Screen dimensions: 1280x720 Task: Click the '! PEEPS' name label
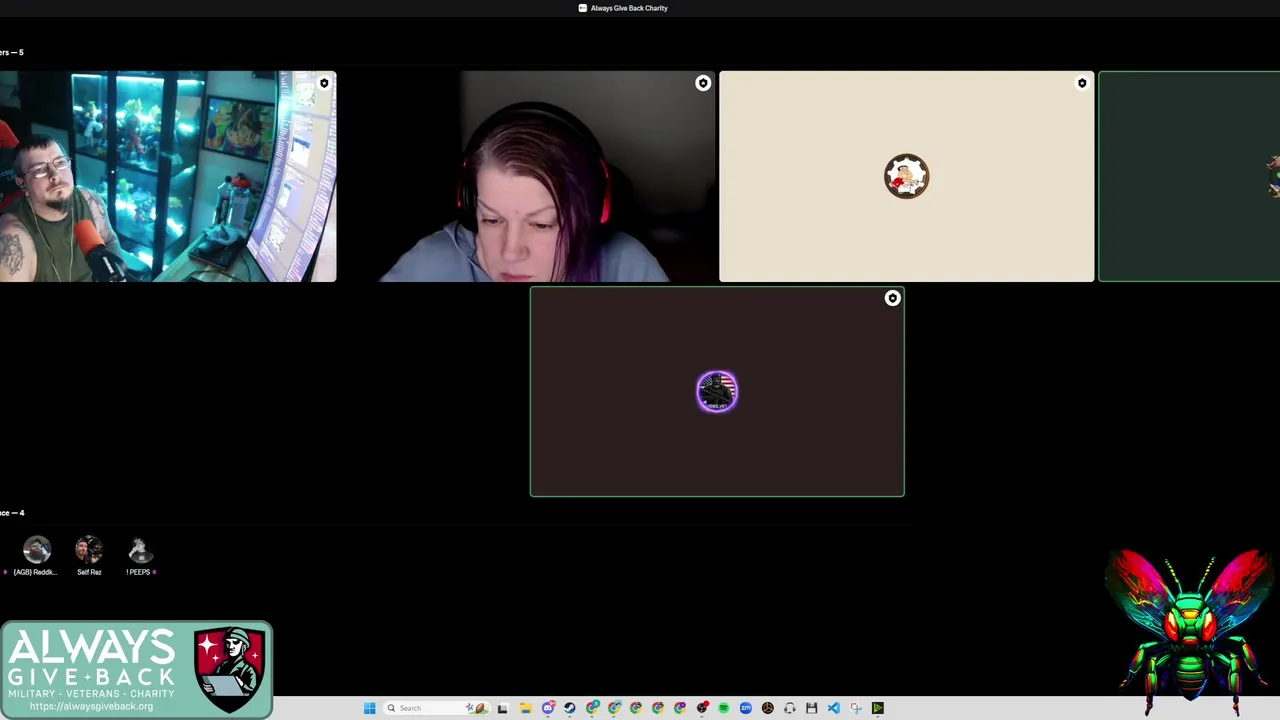[x=138, y=572]
